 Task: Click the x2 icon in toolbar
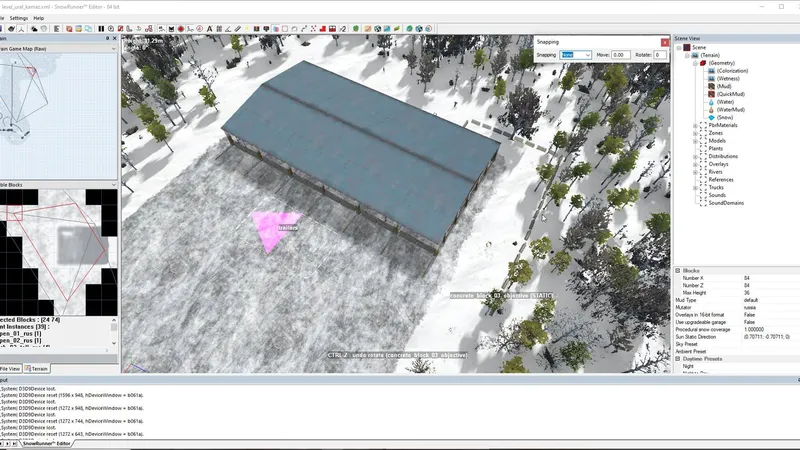pos(342,29)
